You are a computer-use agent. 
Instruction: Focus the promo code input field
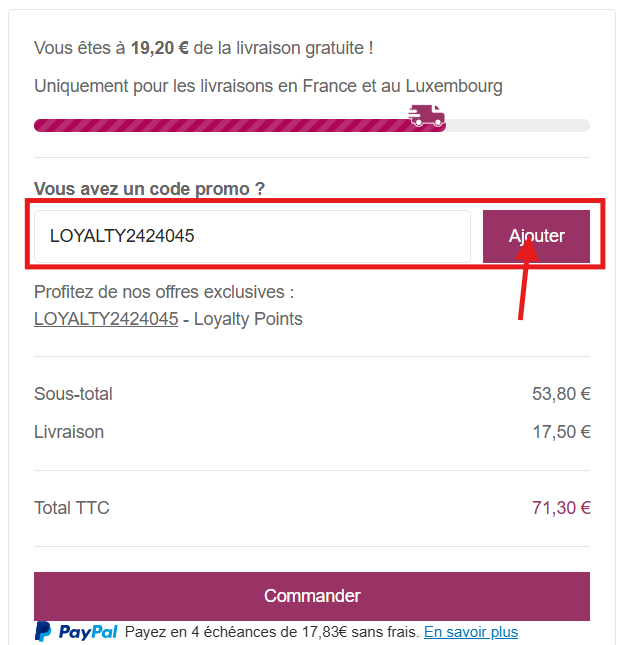coord(252,236)
